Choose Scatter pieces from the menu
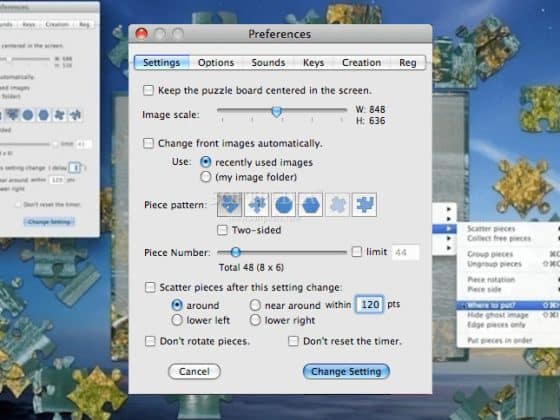Image resolution: width=560 pixels, height=420 pixels. [491, 229]
